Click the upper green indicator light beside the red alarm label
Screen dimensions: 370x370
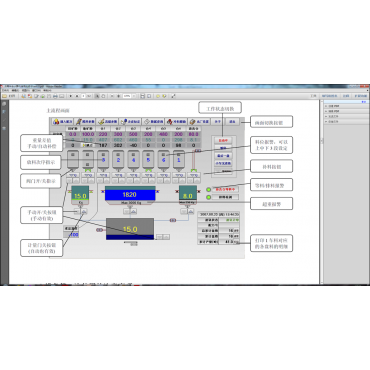coord(209,190)
